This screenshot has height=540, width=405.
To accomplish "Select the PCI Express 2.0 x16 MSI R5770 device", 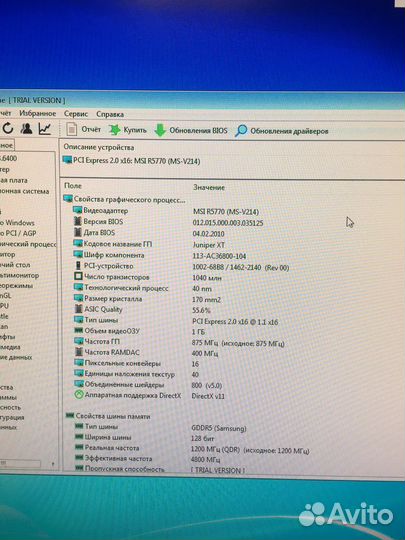I will click(132, 160).
